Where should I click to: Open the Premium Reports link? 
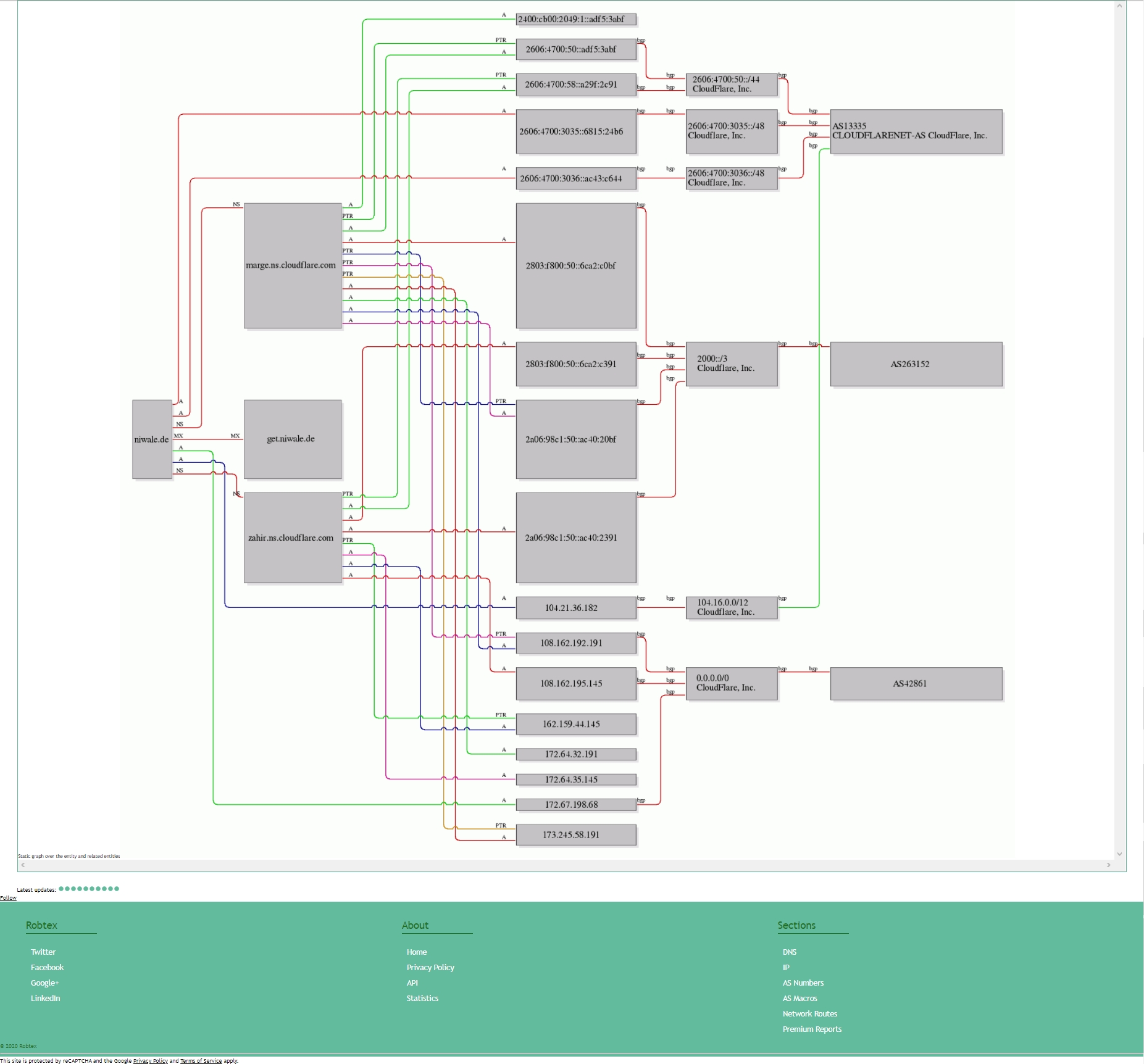tap(812, 1029)
